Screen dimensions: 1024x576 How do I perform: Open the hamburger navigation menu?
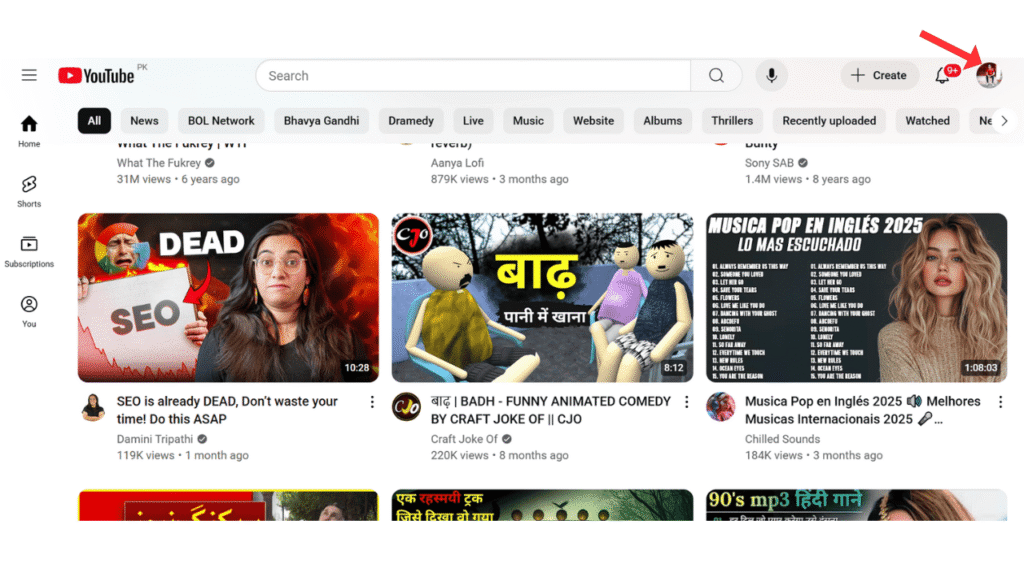[29, 74]
